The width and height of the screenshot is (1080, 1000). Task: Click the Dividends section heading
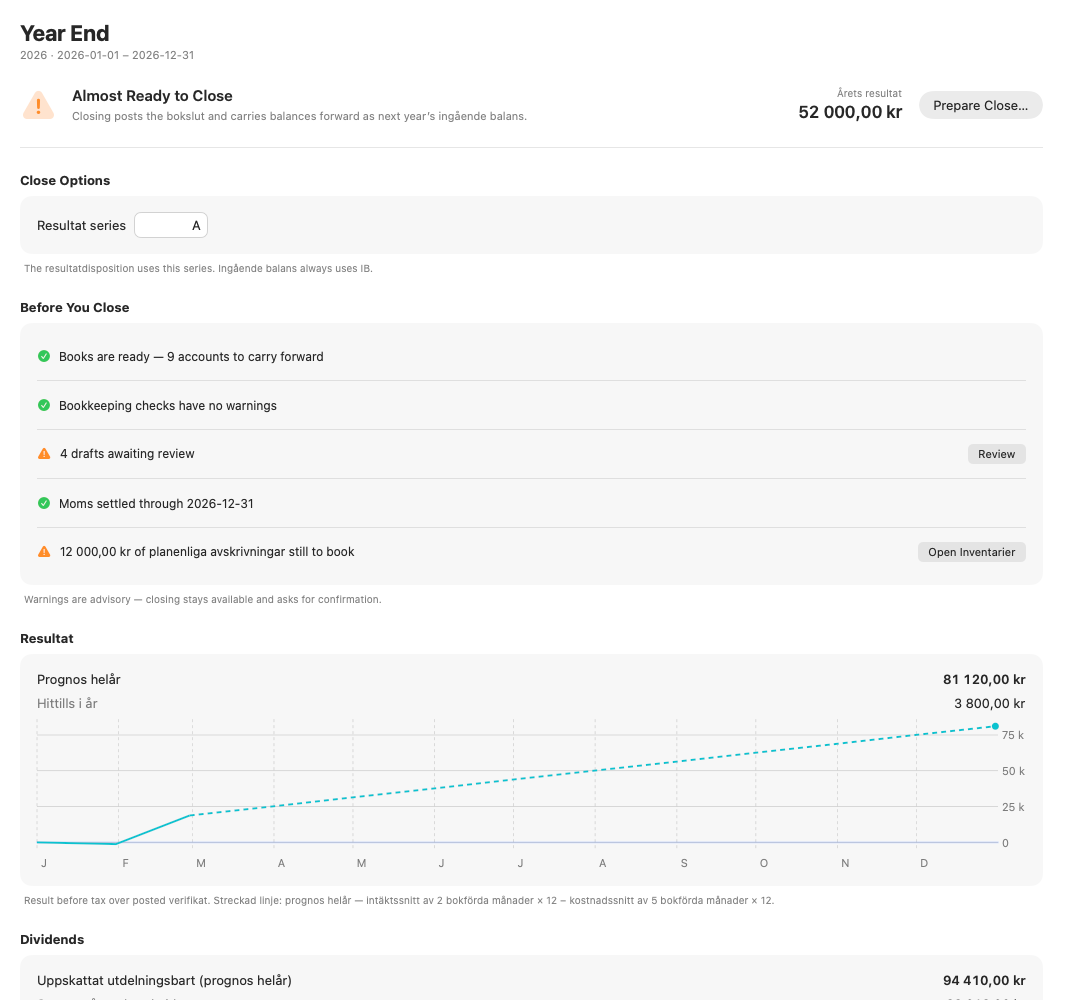coord(52,939)
